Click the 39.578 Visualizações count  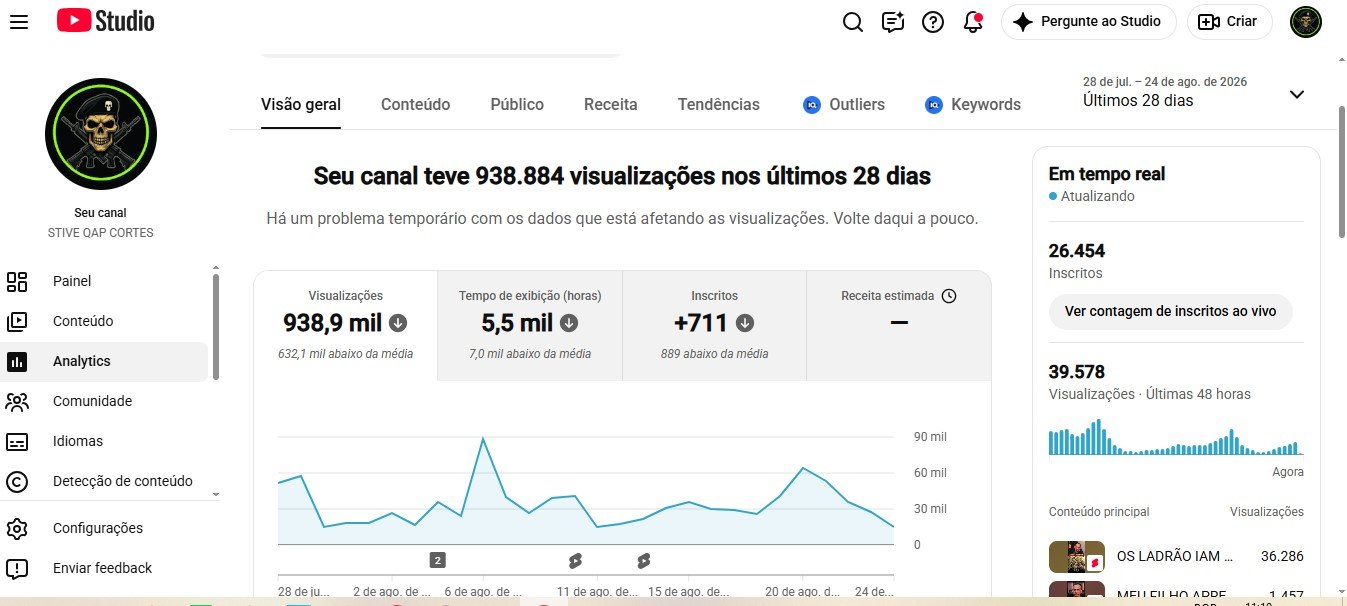coord(1077,372)
